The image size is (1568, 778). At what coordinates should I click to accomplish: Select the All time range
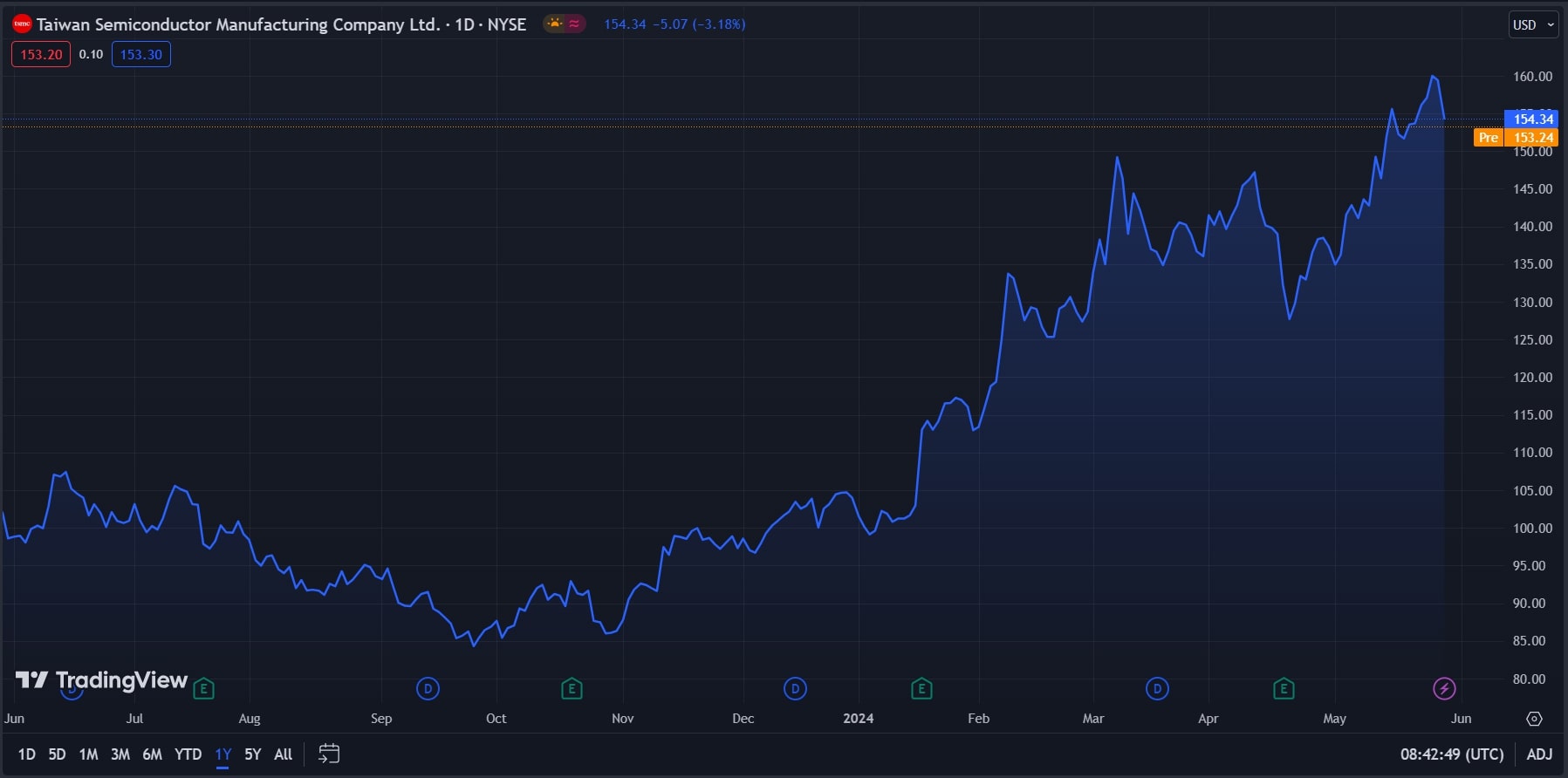coord(283,754)
